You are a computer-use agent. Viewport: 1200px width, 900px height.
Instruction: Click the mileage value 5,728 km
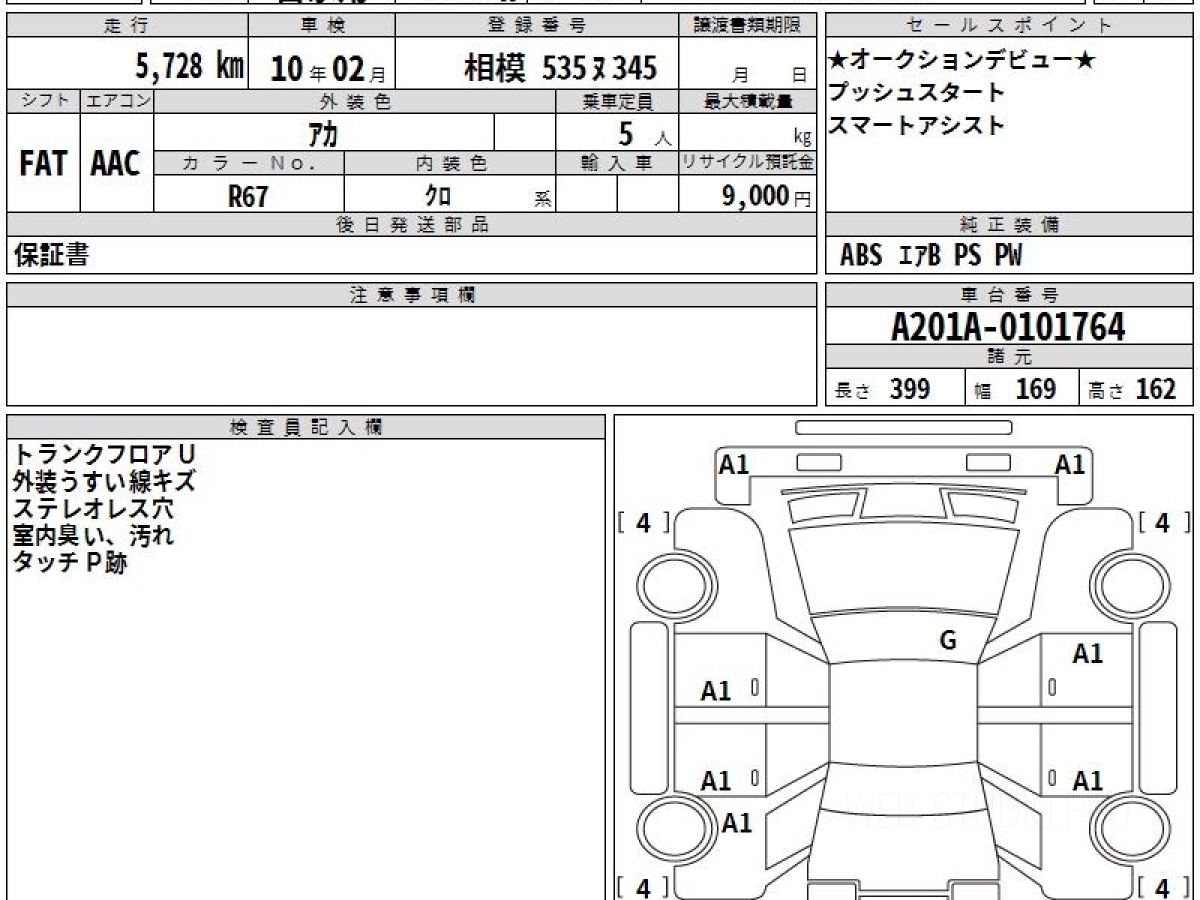[189, 67]
